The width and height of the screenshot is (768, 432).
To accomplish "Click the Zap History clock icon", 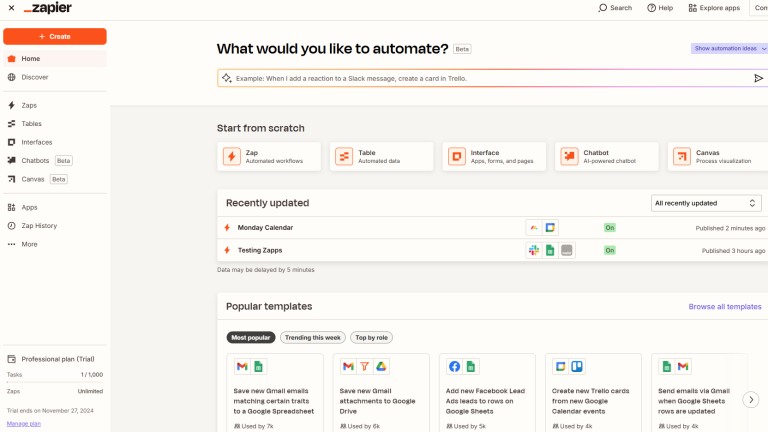I will tap(12, 226).
